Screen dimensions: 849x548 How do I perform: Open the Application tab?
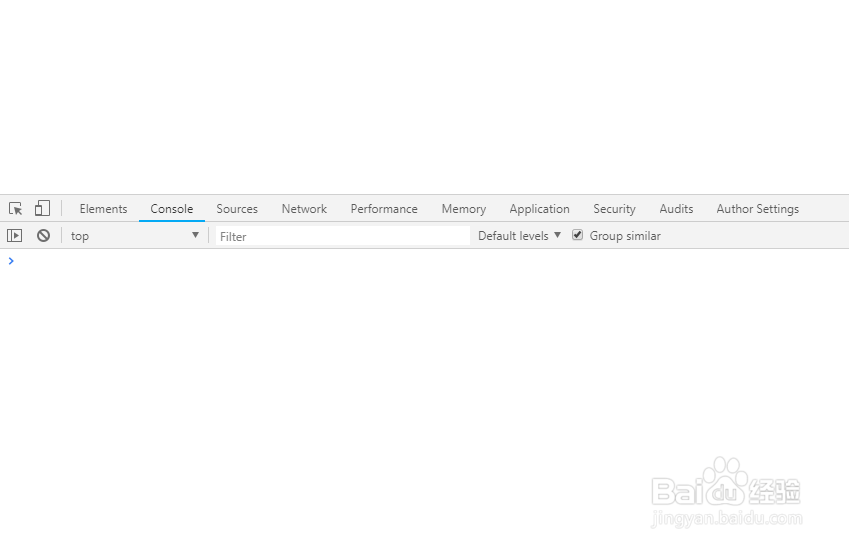(539, 208)
